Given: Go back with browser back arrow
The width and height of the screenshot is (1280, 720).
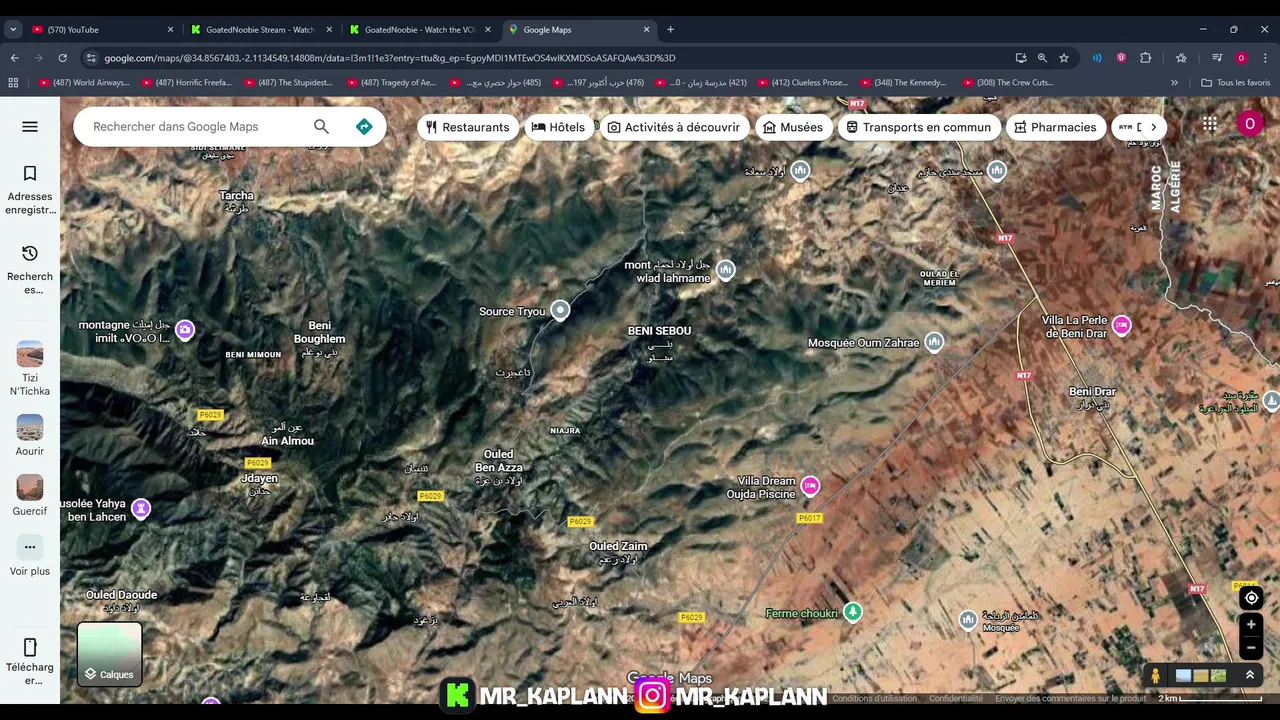Looking at the screenshot, I should [14, 58].
